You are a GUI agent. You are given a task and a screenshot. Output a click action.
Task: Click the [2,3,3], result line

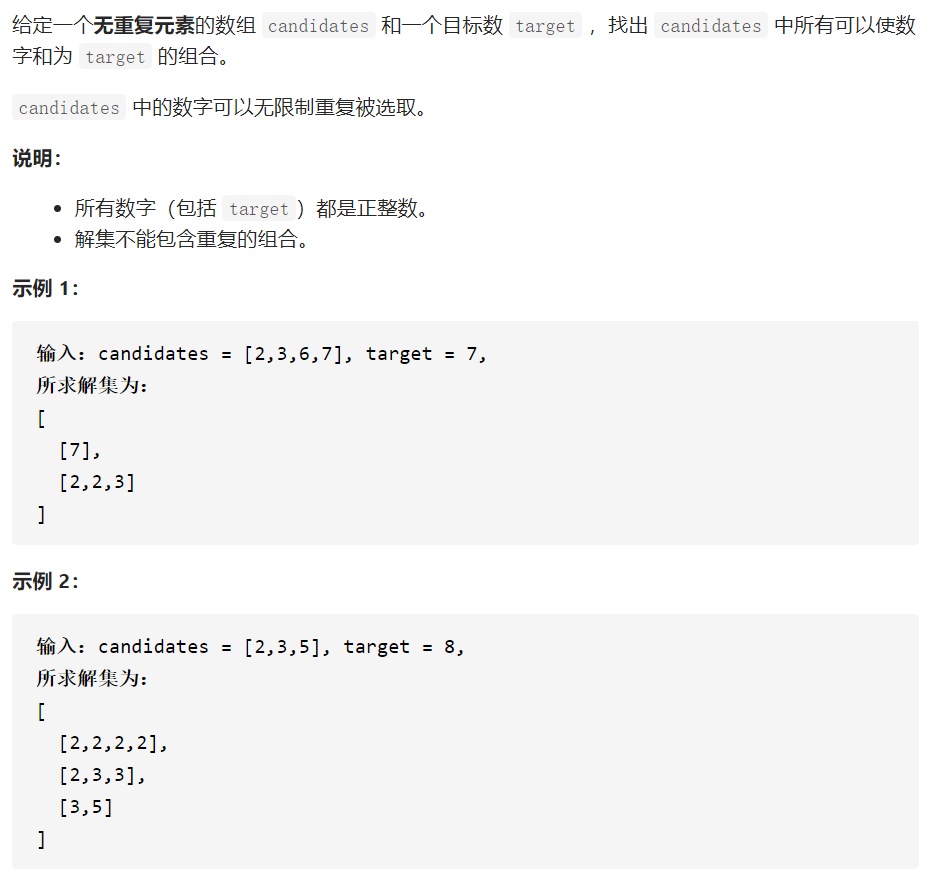[102, 775]
